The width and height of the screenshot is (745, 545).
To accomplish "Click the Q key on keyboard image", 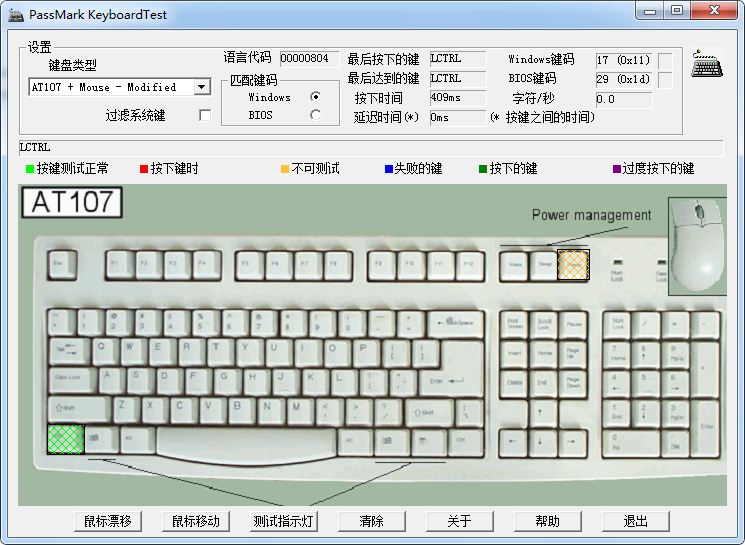I will click(105, 352).
